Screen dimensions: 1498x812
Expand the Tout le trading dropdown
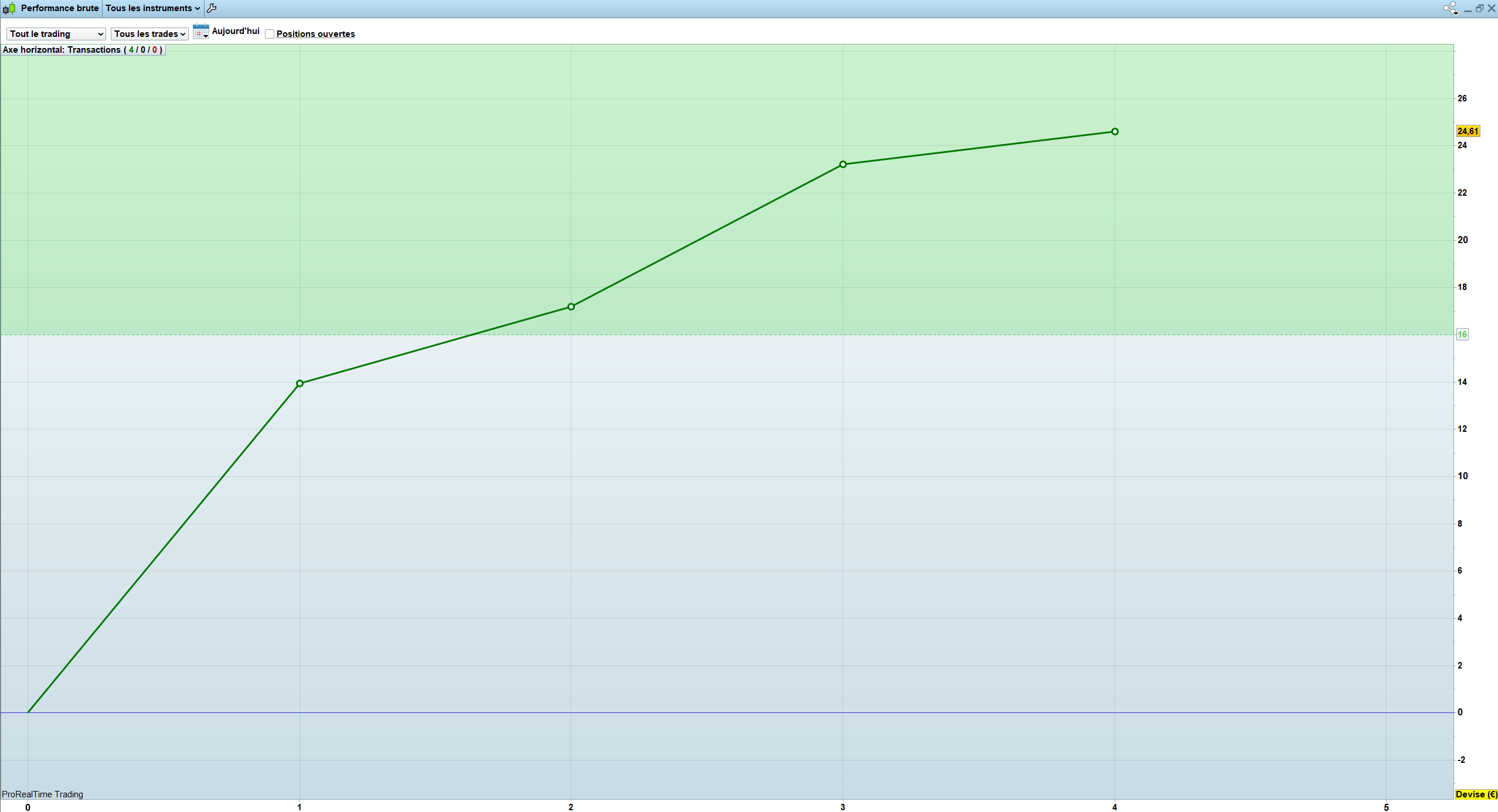(x=56, y=34)
